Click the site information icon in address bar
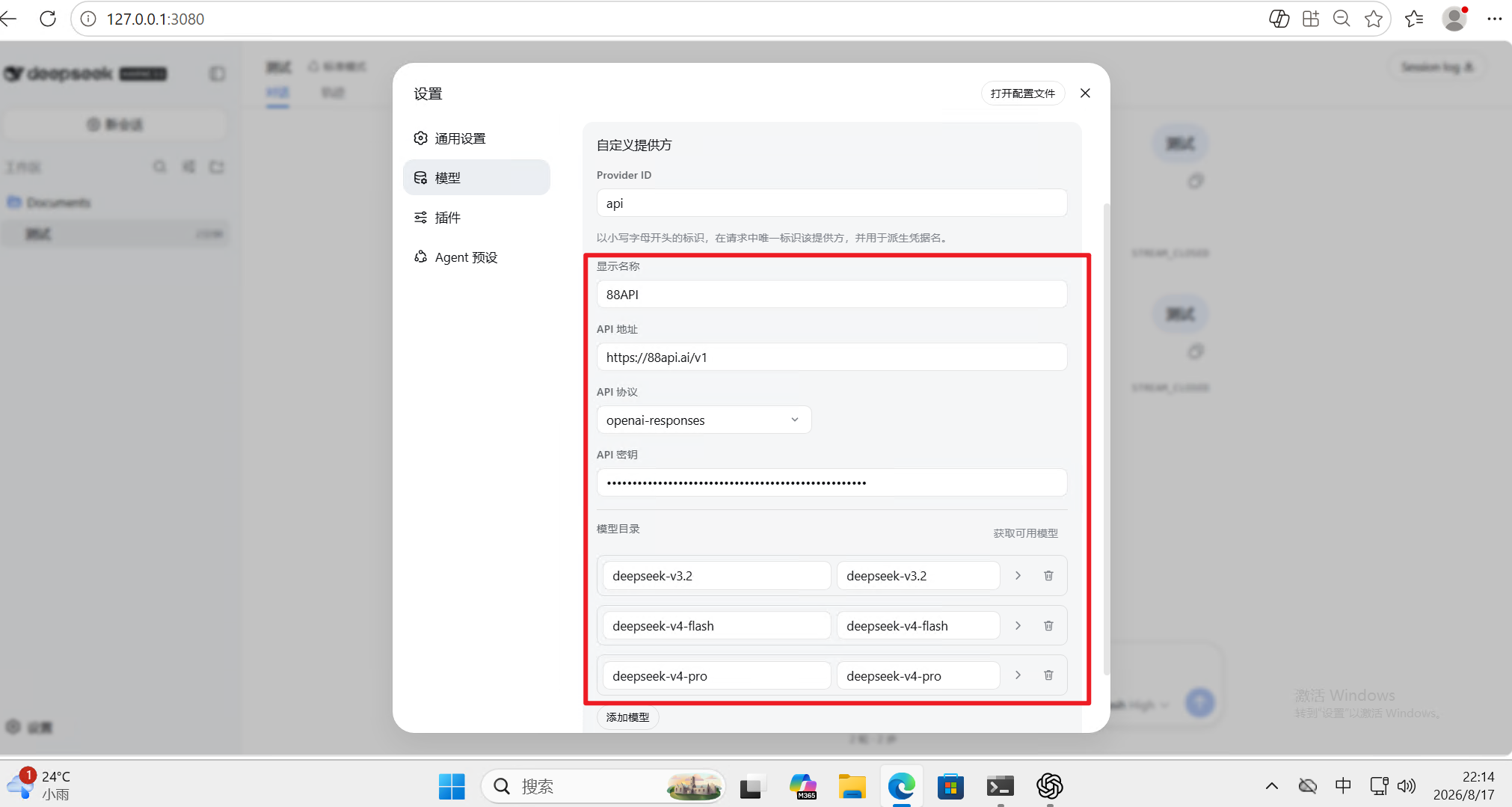Viewport: 1512px width, 807px height. pyautogui.click(x=88, y=19)
